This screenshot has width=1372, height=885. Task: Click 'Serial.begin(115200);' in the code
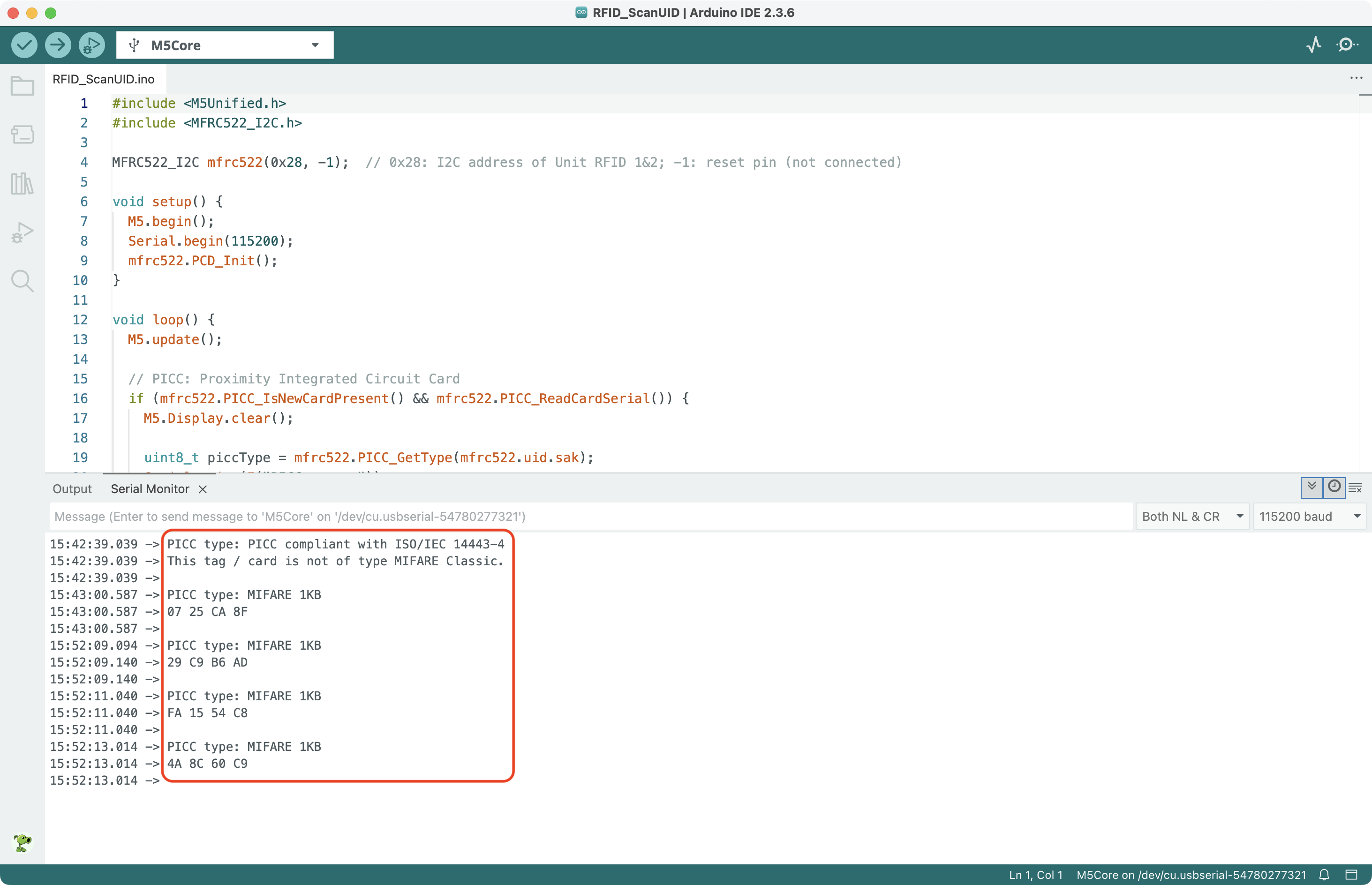[211, 241]
